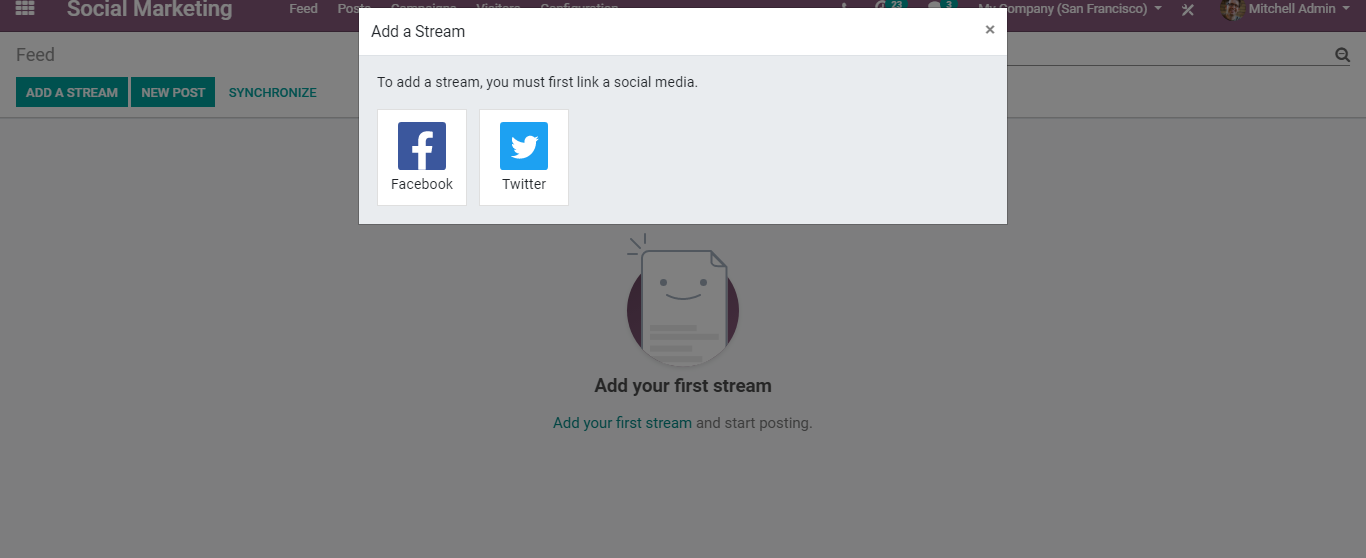Click the 'Feed' breadcrumb heading
This screenshot has height=558, width=1366.
35,55
